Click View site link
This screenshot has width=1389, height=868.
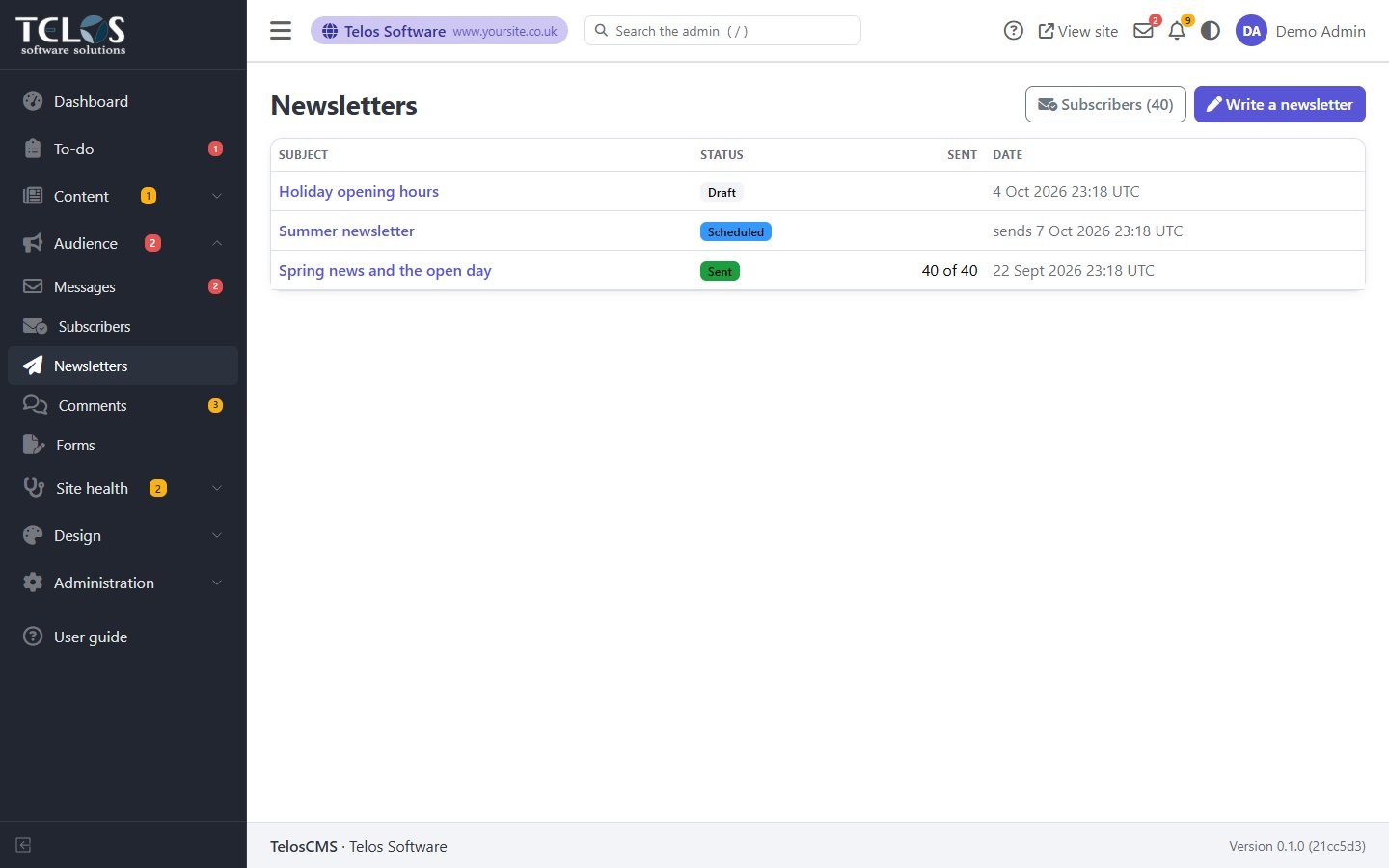pos(1078,31)
